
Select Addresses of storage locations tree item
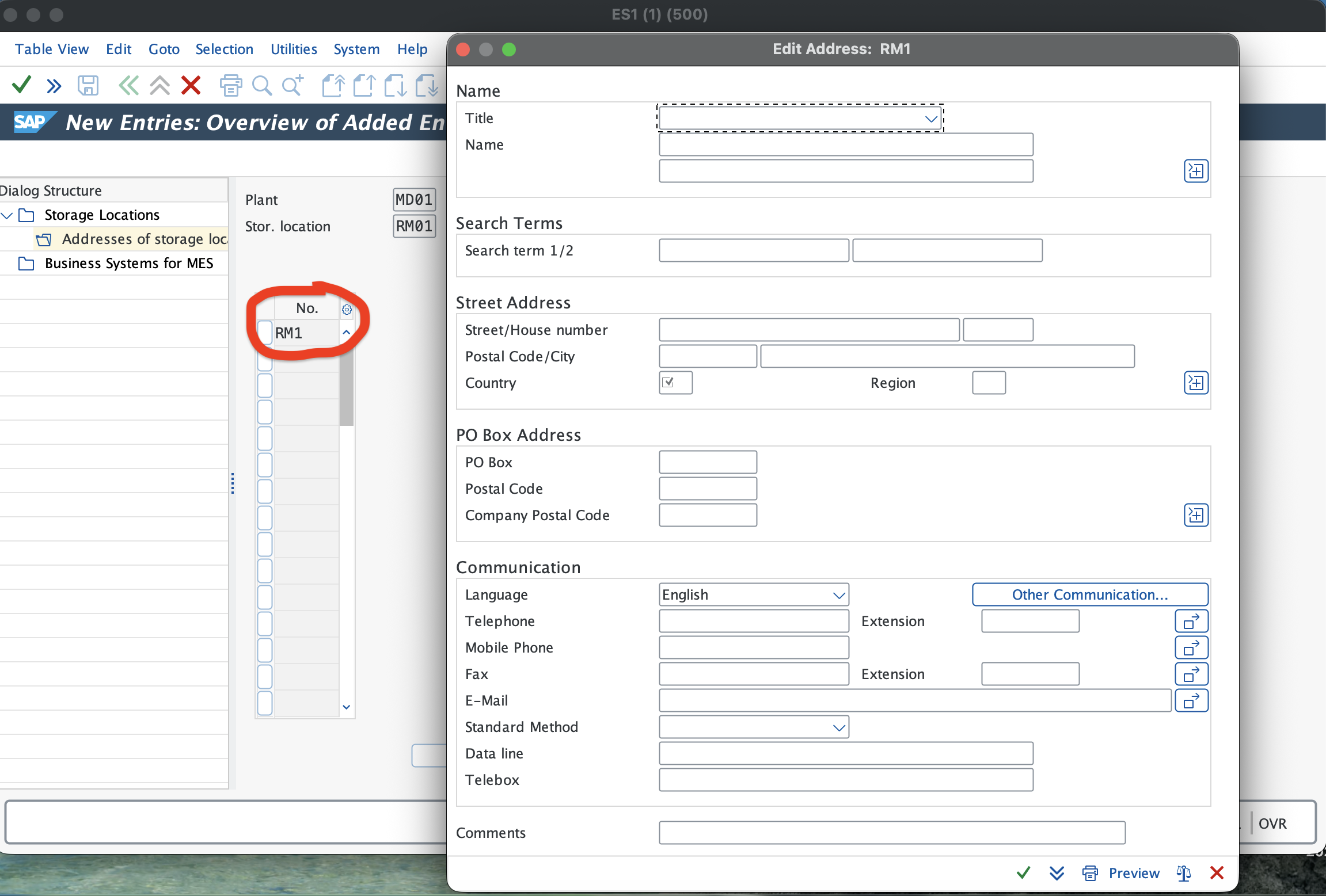pyautogui.click(x=144, y=239)
